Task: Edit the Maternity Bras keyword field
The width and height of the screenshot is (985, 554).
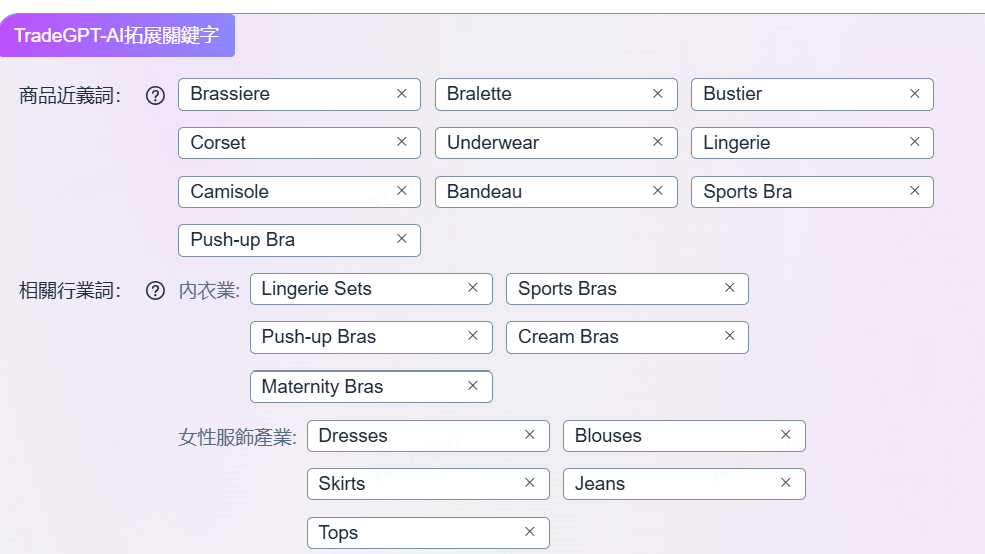Action: (371, 386)
